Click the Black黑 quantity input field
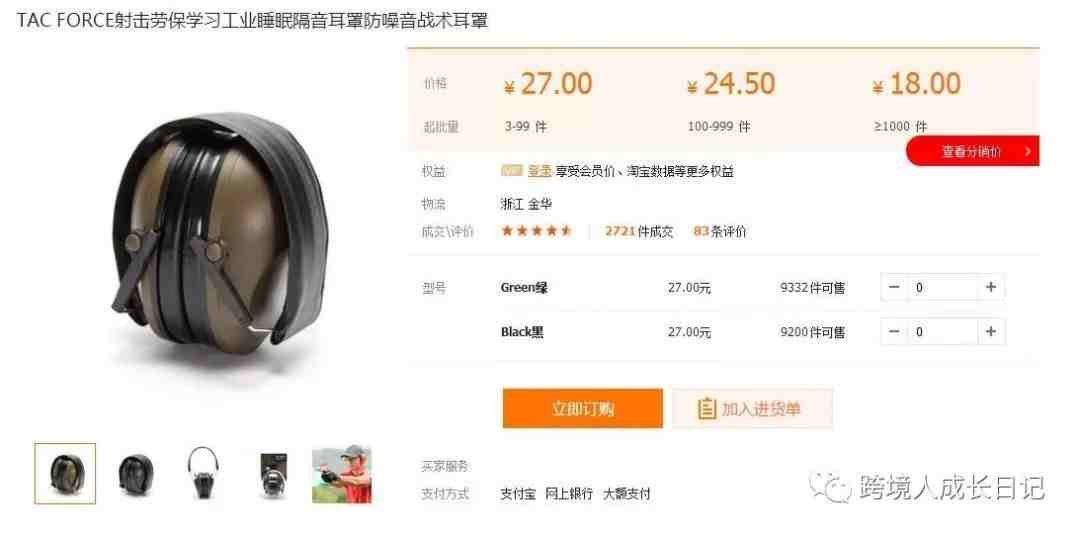This screenshot has height=535, width=1080. click(x=942, y=331)
